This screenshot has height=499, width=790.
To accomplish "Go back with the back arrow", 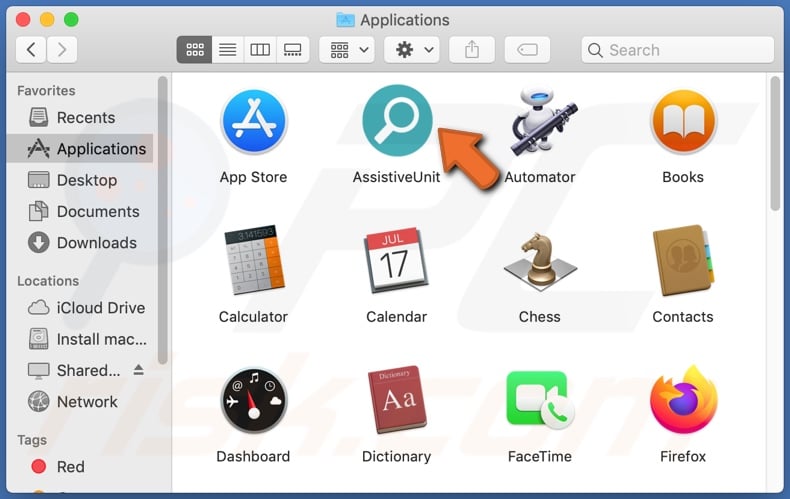I will (31, 50).
